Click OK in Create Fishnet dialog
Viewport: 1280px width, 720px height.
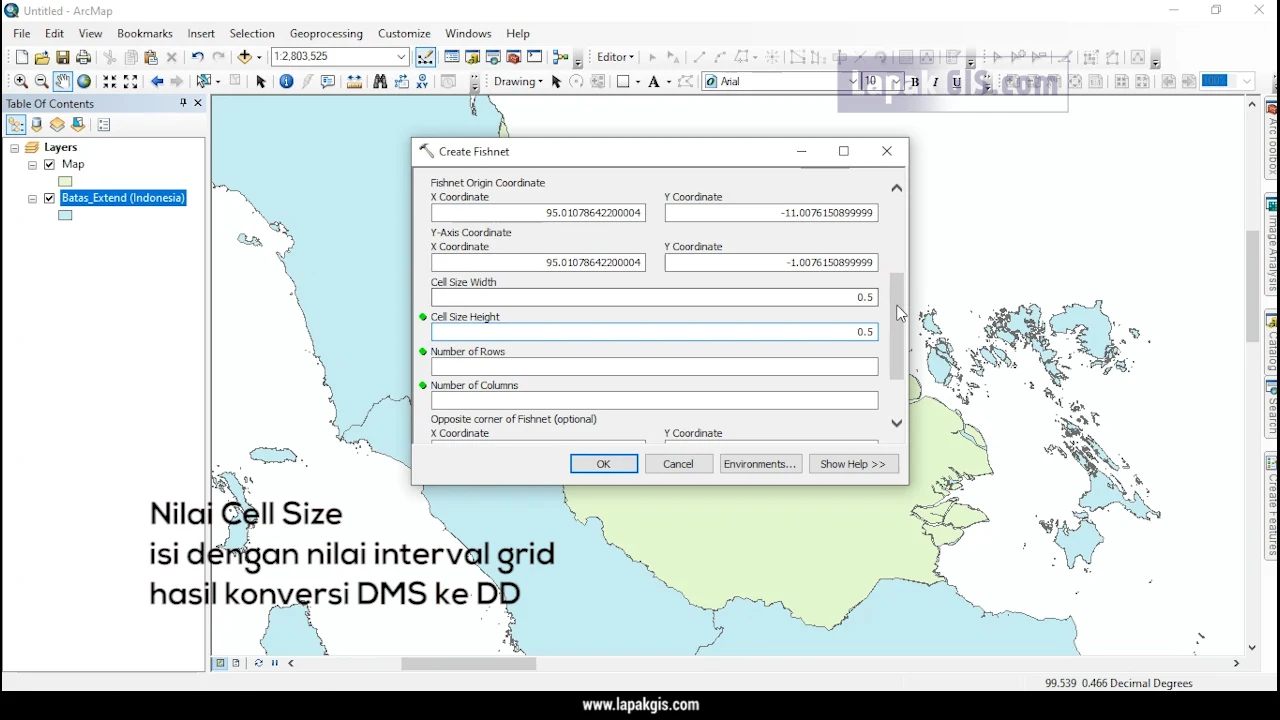click(603, 463)
